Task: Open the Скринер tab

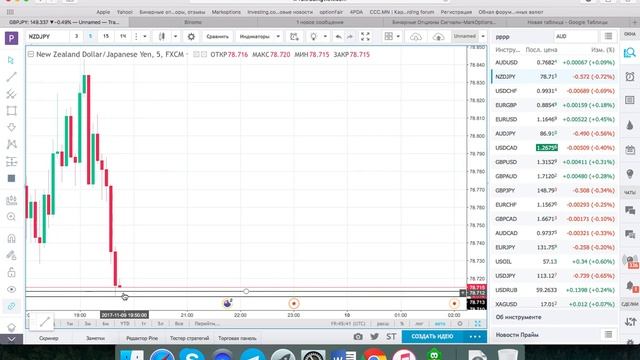Action: (x=49, y=338)
